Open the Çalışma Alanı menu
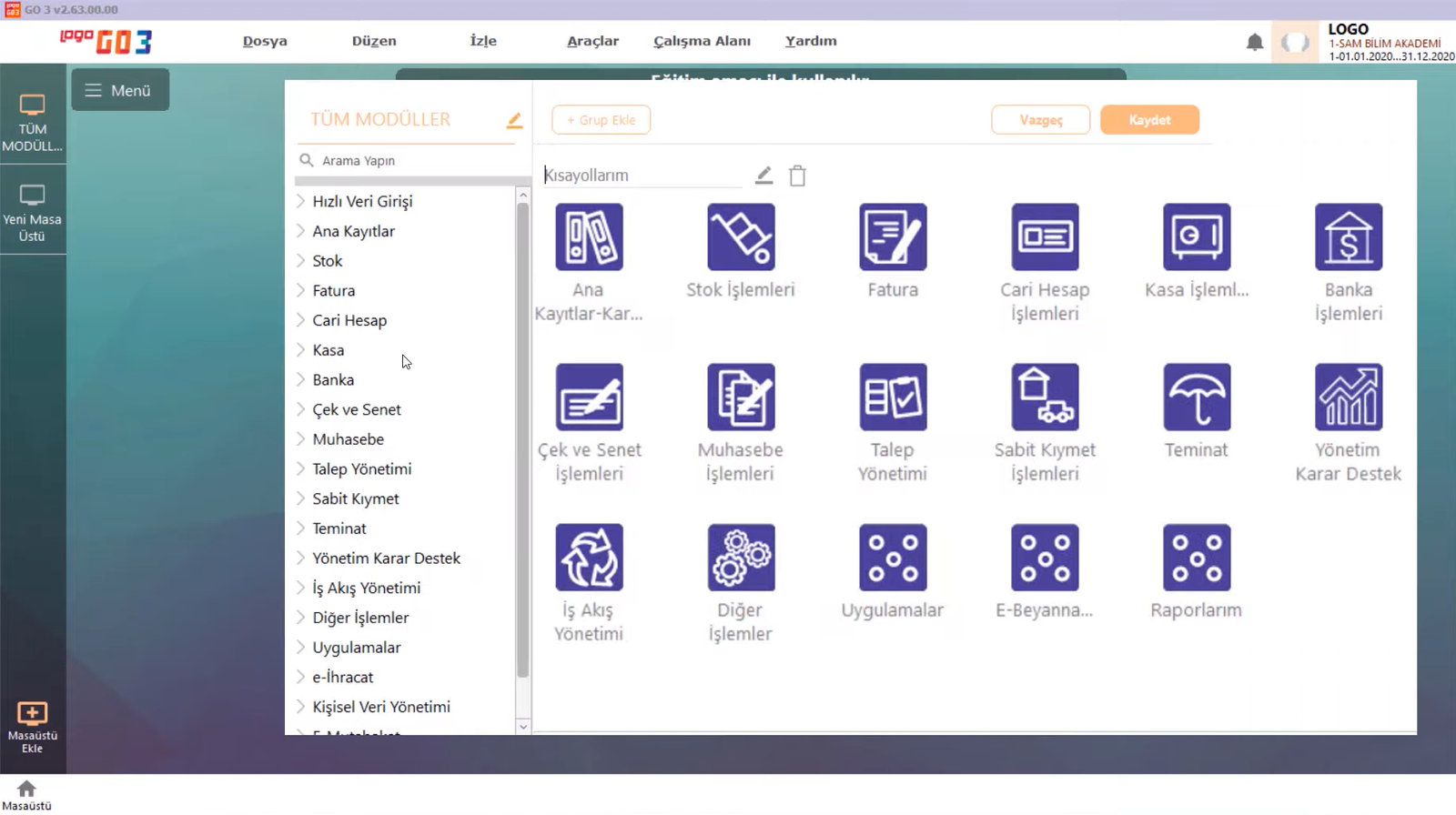This screenshot has width=1456, height=815. (x=702, y=41)
